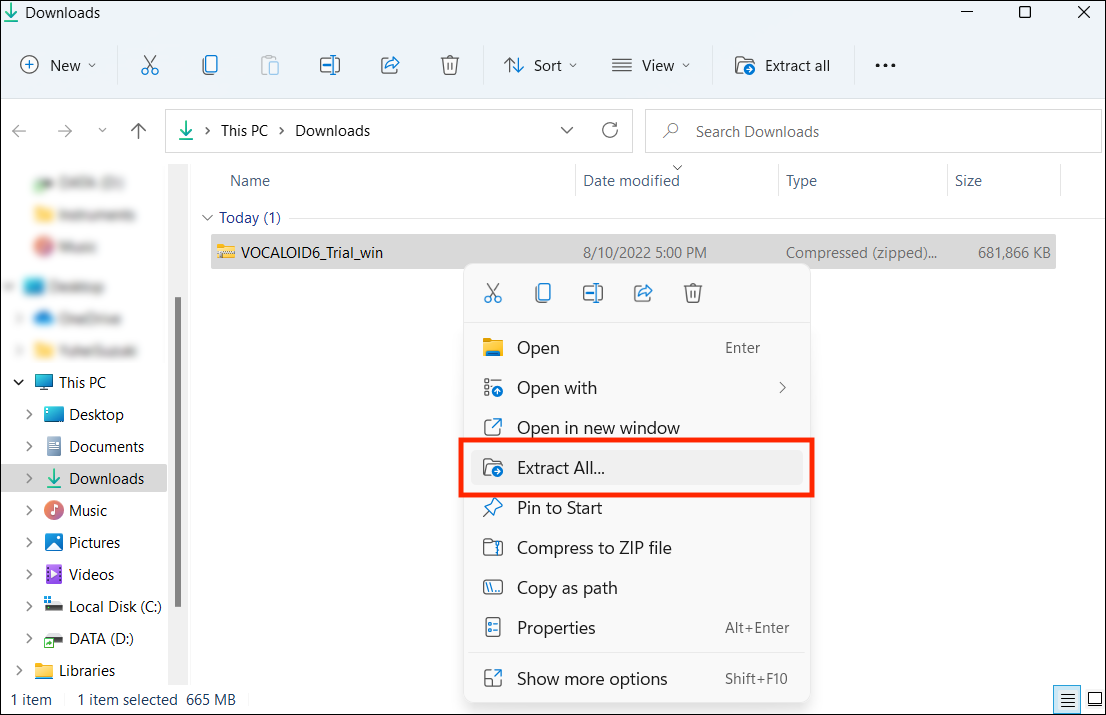Click the Copy icon in the context menu
The width and height of the screenshot is (1106, 715).
(x=543, y=293)
